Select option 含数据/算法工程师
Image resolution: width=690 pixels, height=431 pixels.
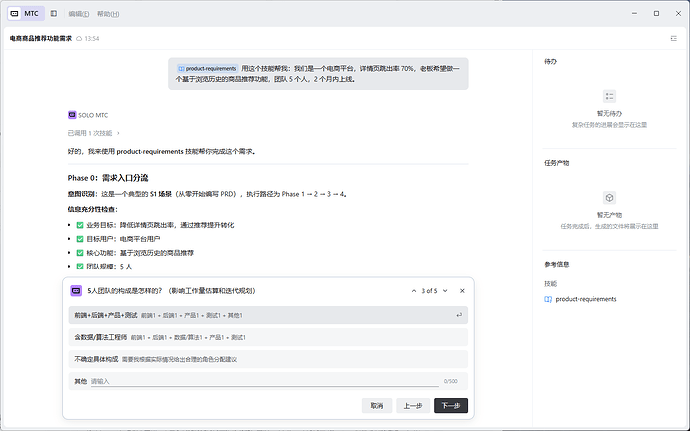tap(268, 337)
